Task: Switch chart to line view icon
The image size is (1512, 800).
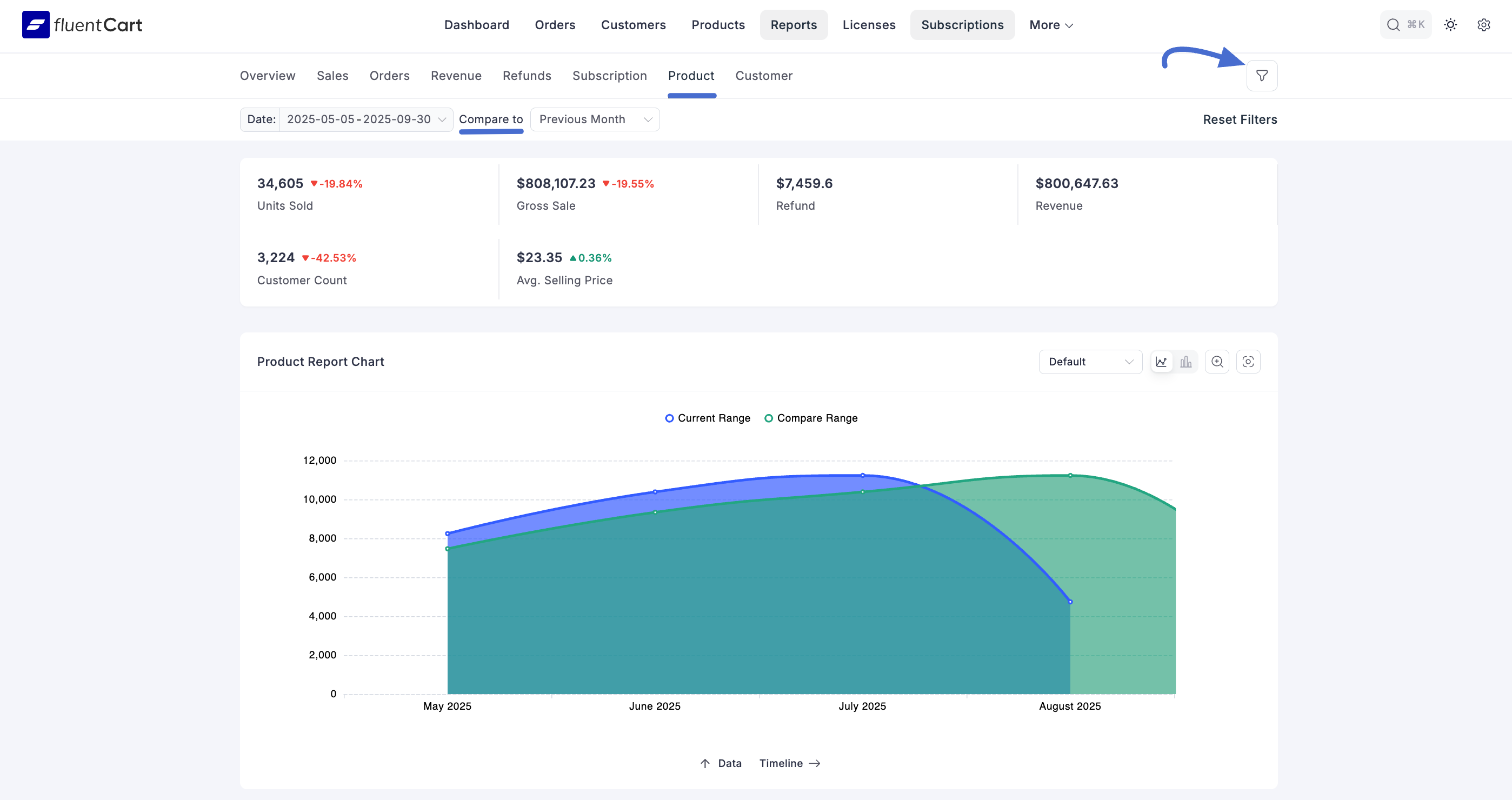Action: click(1161, 362)
